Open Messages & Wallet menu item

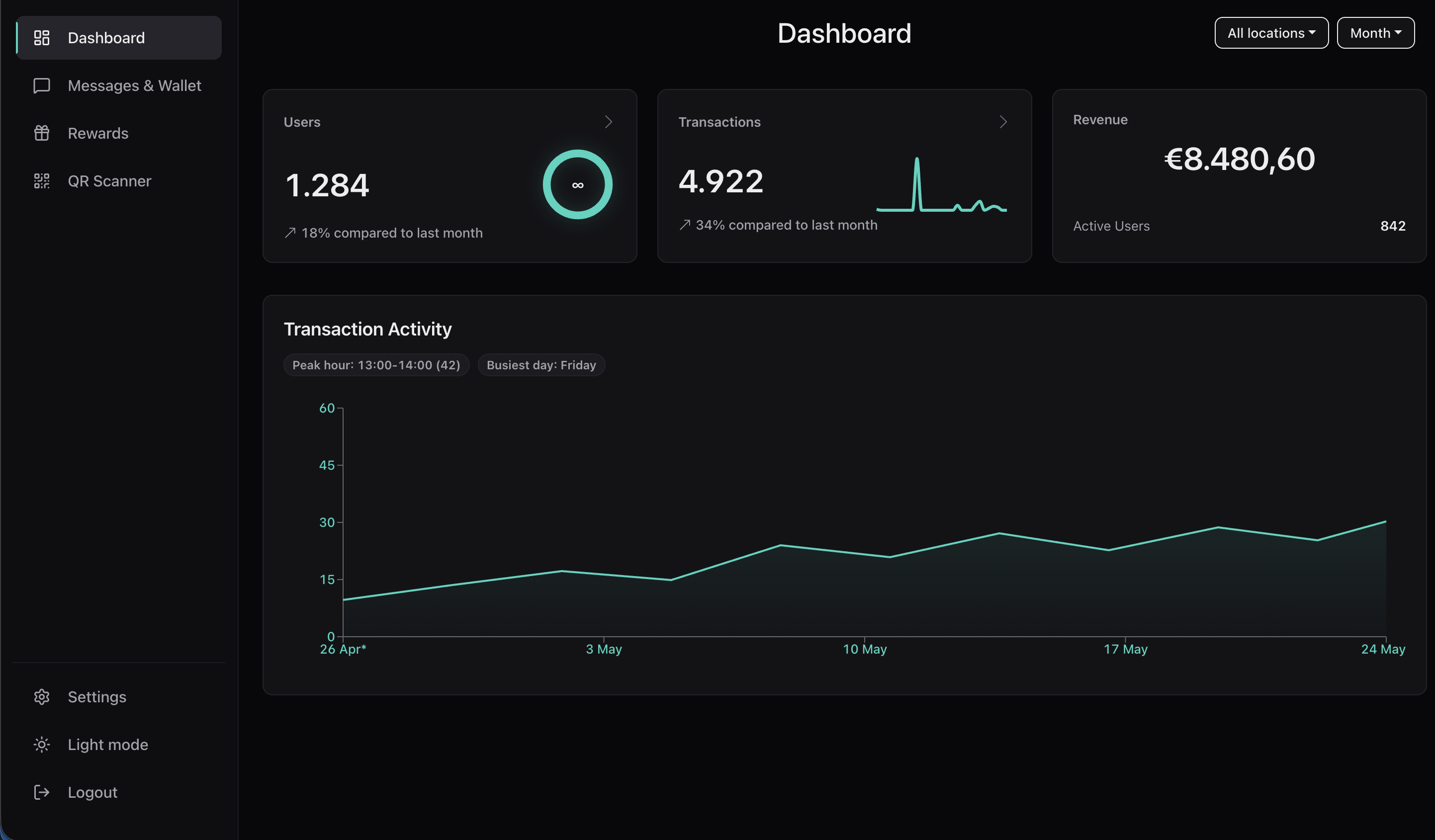tap(118, 85)
